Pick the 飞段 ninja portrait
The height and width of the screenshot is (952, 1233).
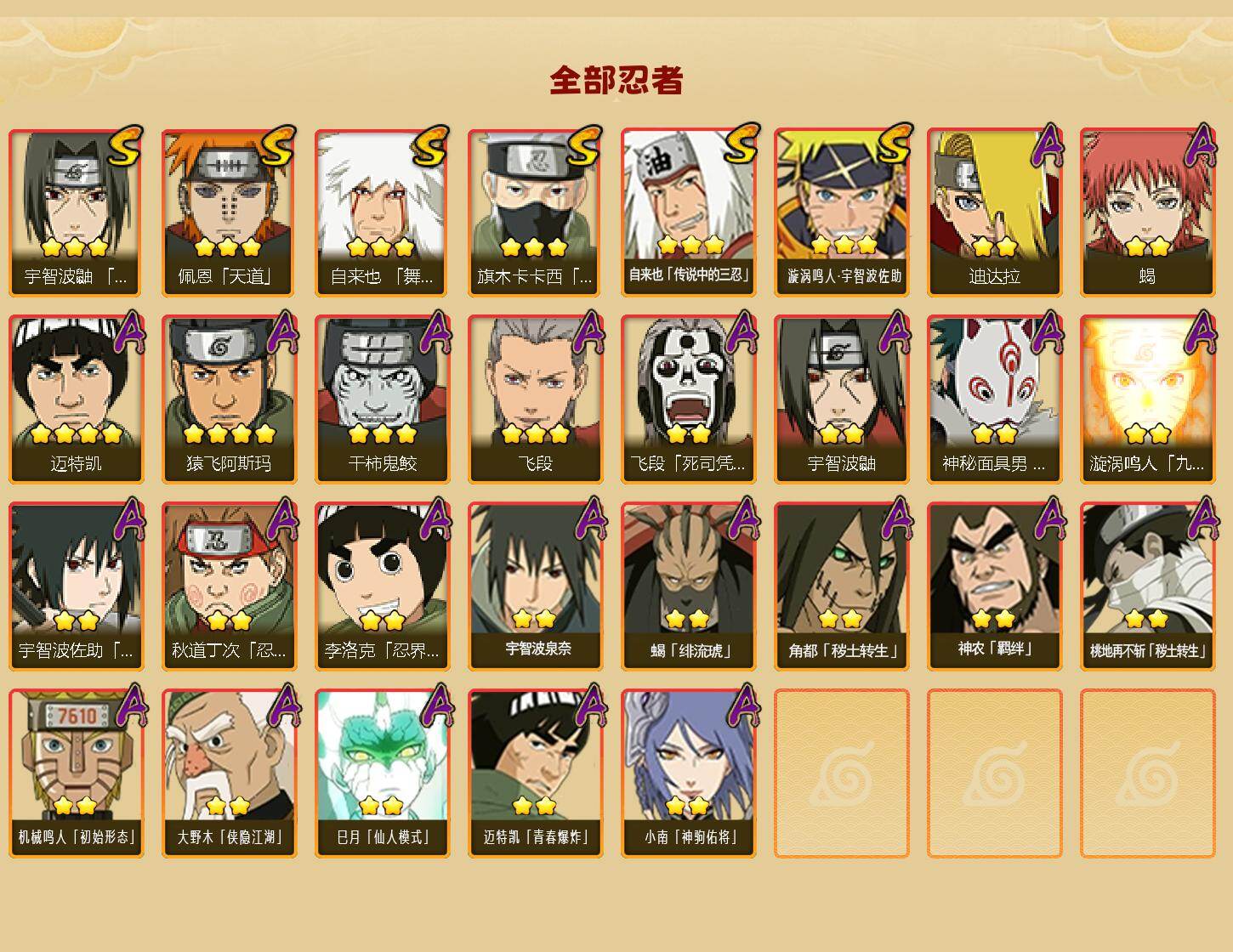click(x=535, y=399)
